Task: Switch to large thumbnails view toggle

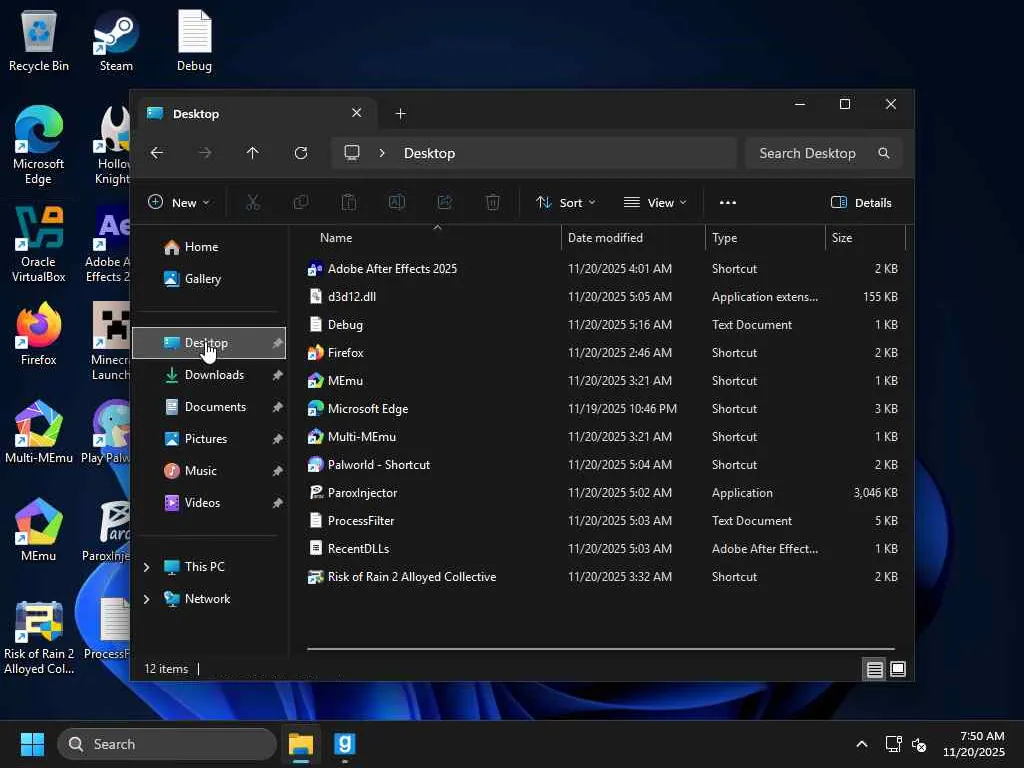Action: [898, 669]
